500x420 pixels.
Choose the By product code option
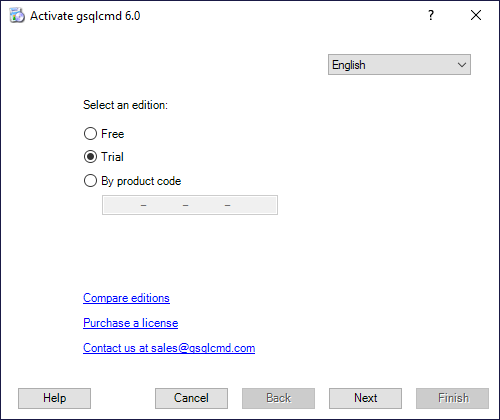[90, 181]
